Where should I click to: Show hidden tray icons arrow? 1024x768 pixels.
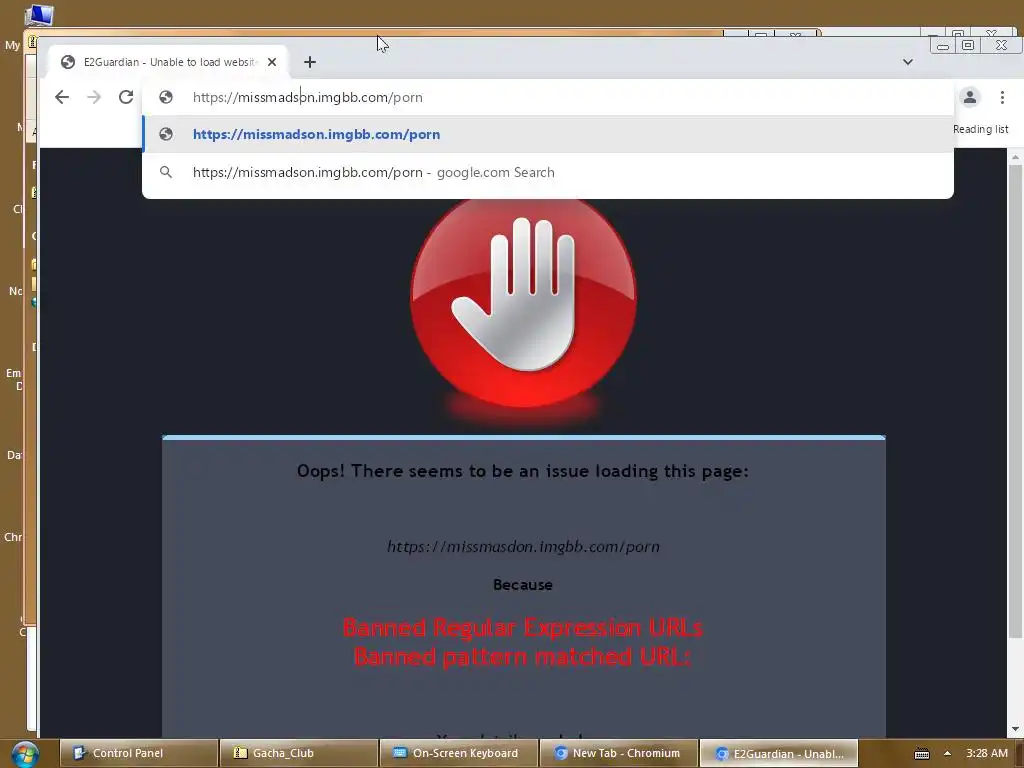click(x=948, y=753)
